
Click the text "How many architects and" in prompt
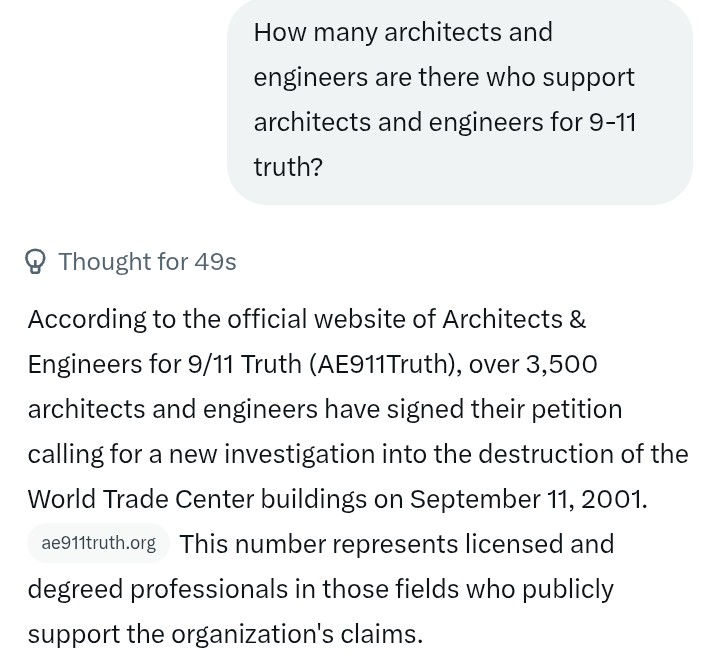click(x=403, y=33)
